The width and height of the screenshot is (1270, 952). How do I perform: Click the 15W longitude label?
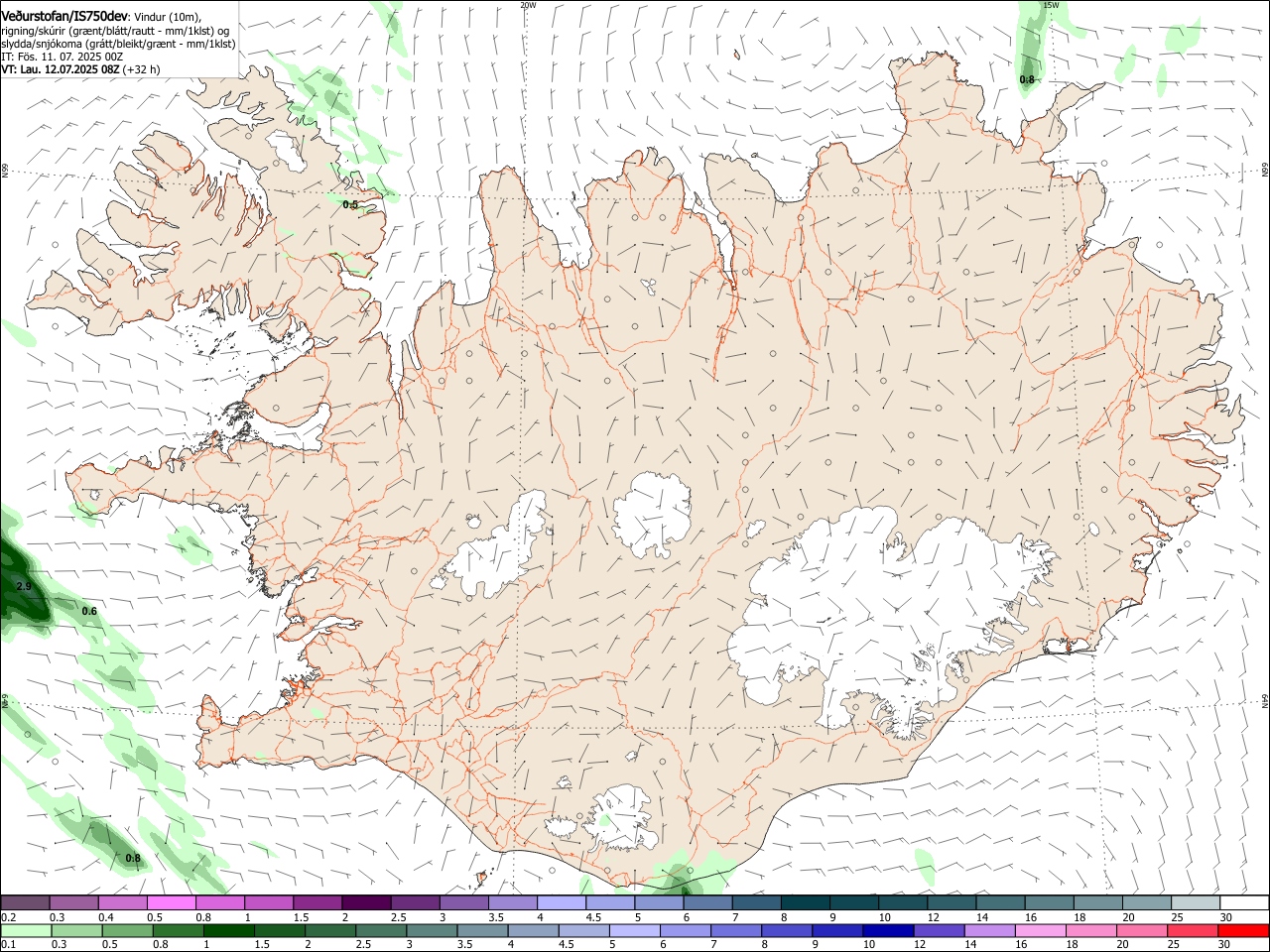(1051, 5)
